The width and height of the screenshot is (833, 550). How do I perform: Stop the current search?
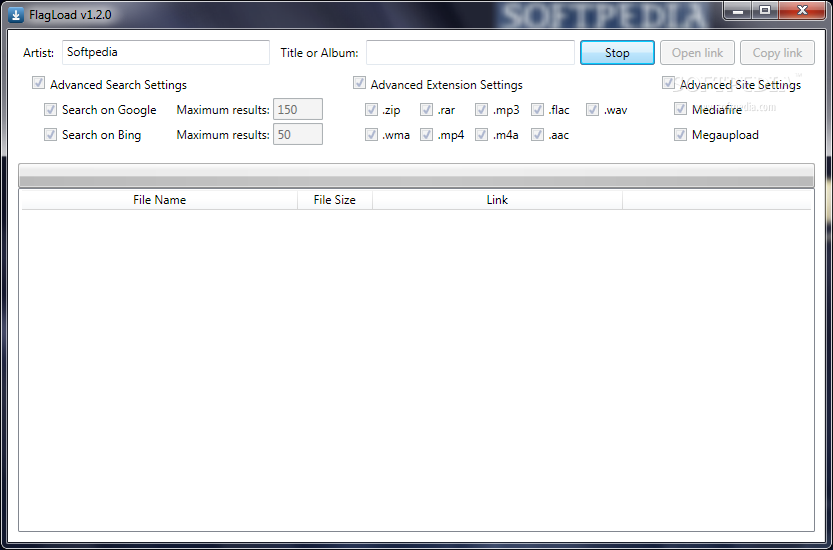[617, 53]
